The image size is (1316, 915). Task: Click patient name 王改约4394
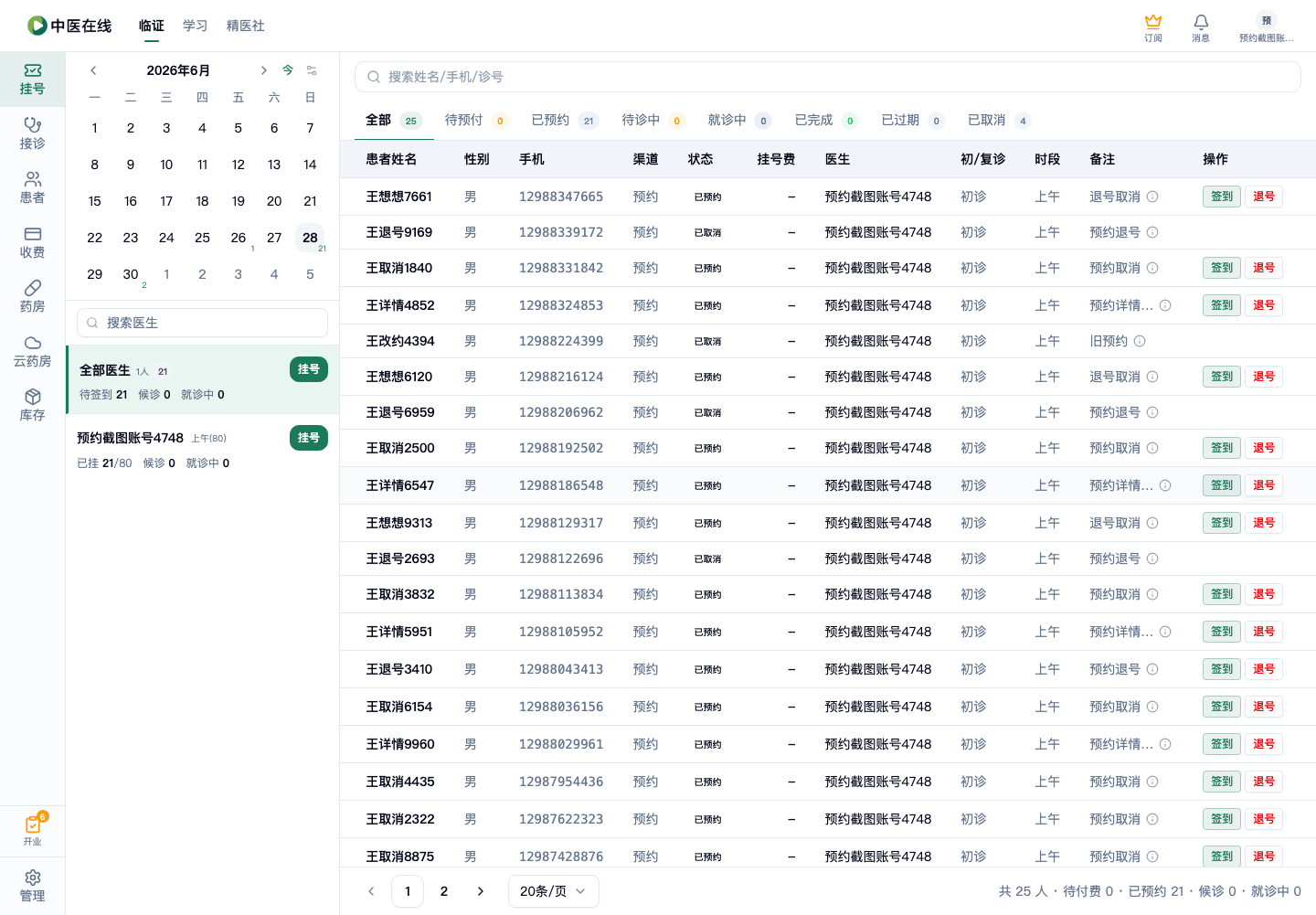click(400, 341)
